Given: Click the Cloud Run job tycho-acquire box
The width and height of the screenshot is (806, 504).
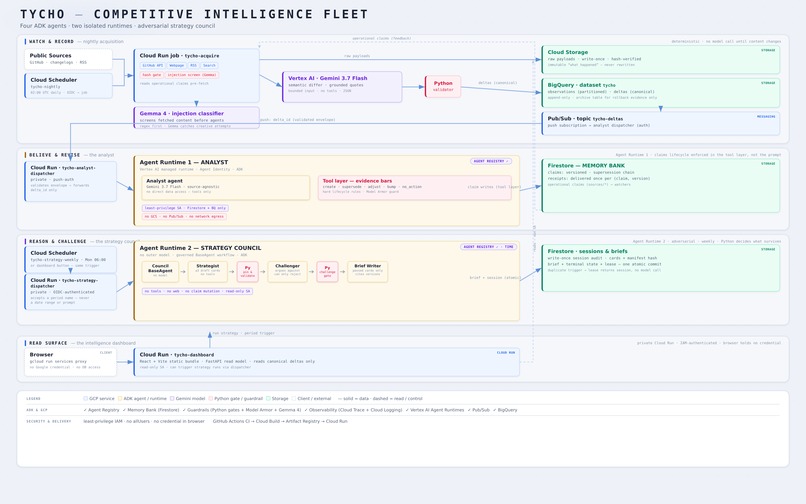Looking at the screenshot, I should click(196, 76).
